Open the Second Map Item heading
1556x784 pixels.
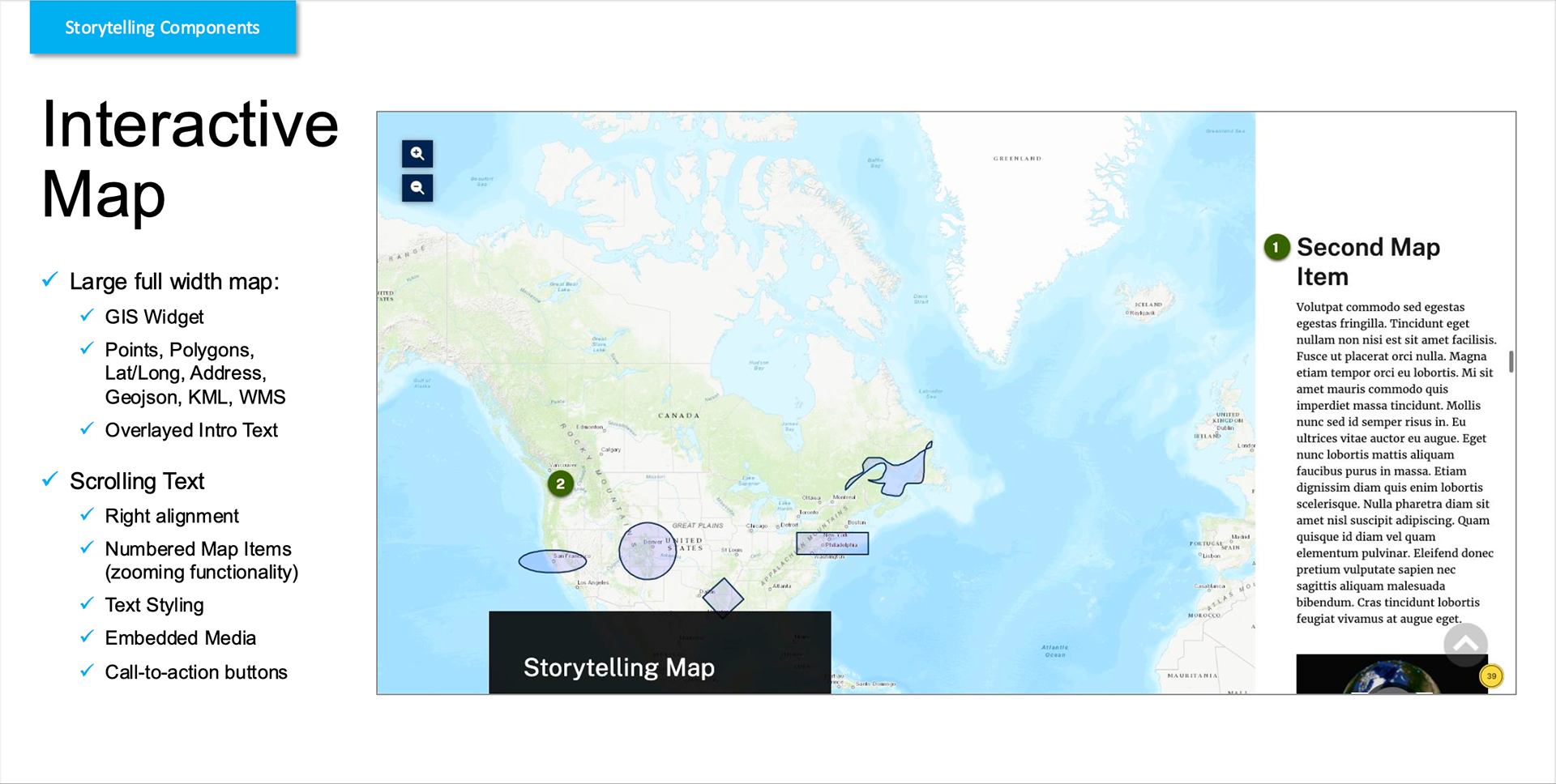1368,262
